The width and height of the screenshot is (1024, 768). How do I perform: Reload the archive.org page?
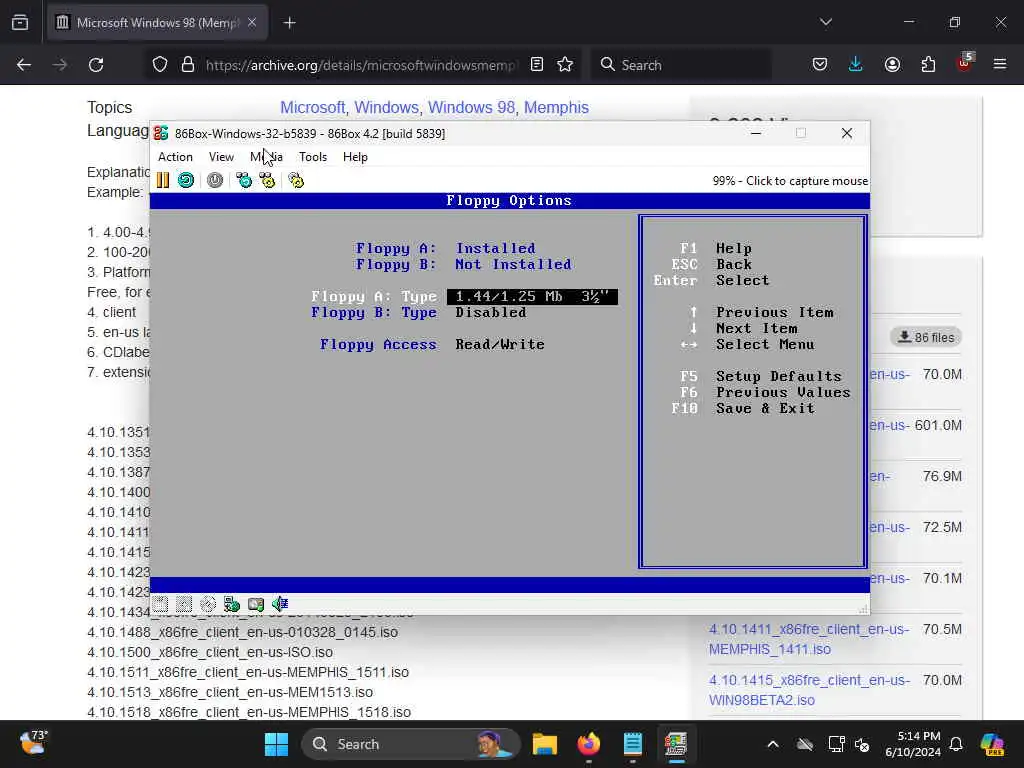click(x=96, y=65)
